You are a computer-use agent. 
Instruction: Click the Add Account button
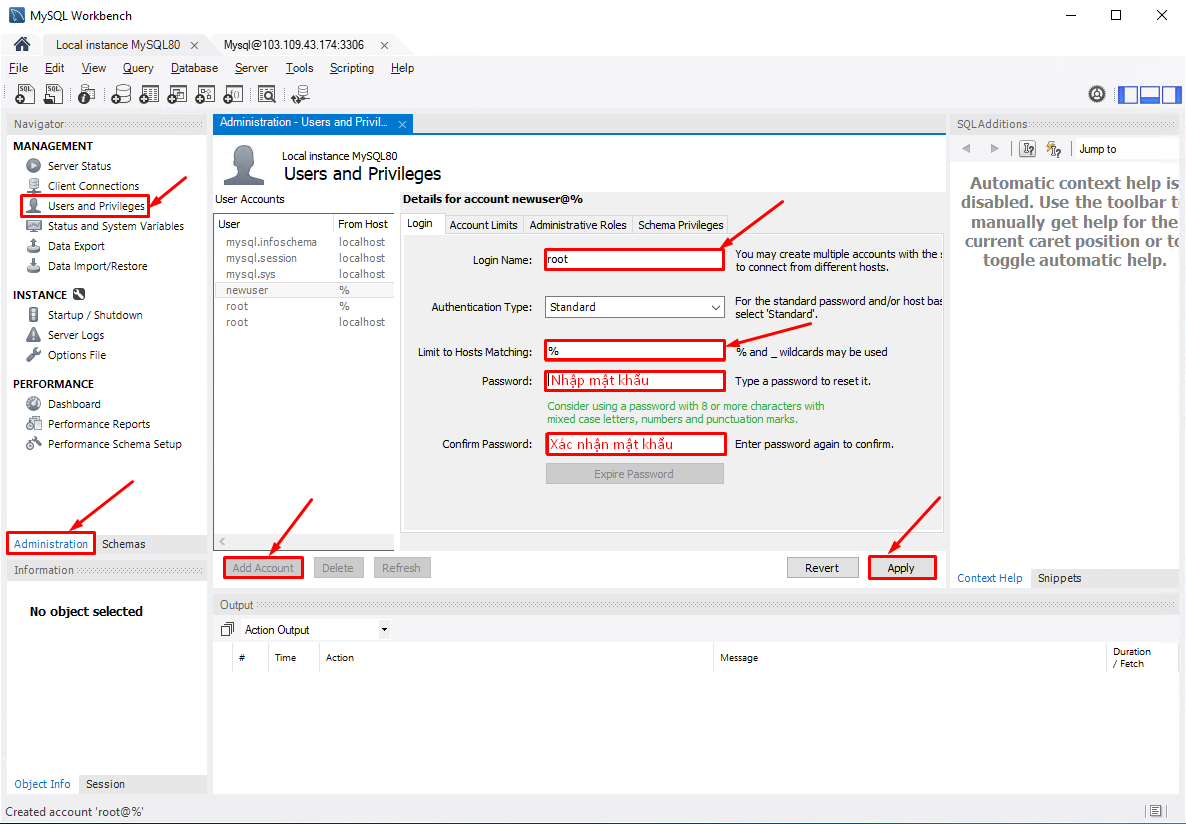(263, 568)
